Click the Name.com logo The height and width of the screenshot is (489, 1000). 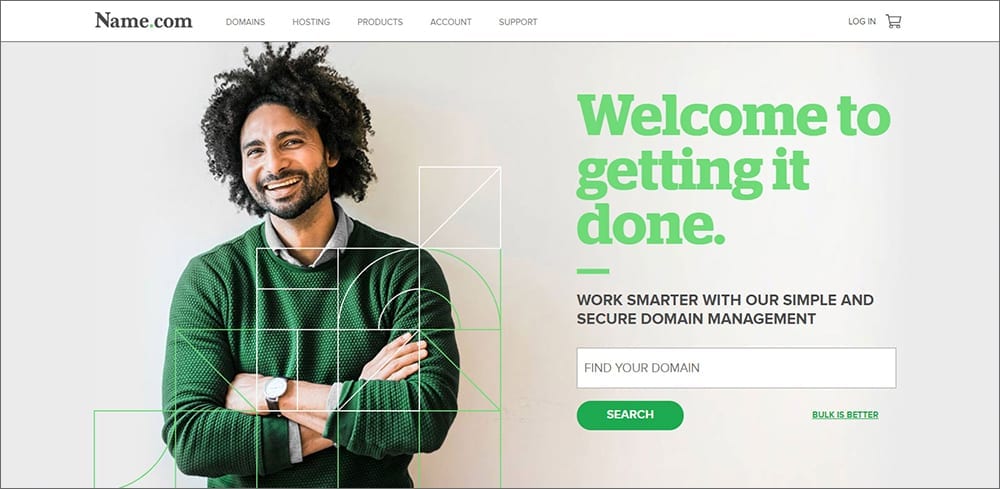(x=143, y=20)
